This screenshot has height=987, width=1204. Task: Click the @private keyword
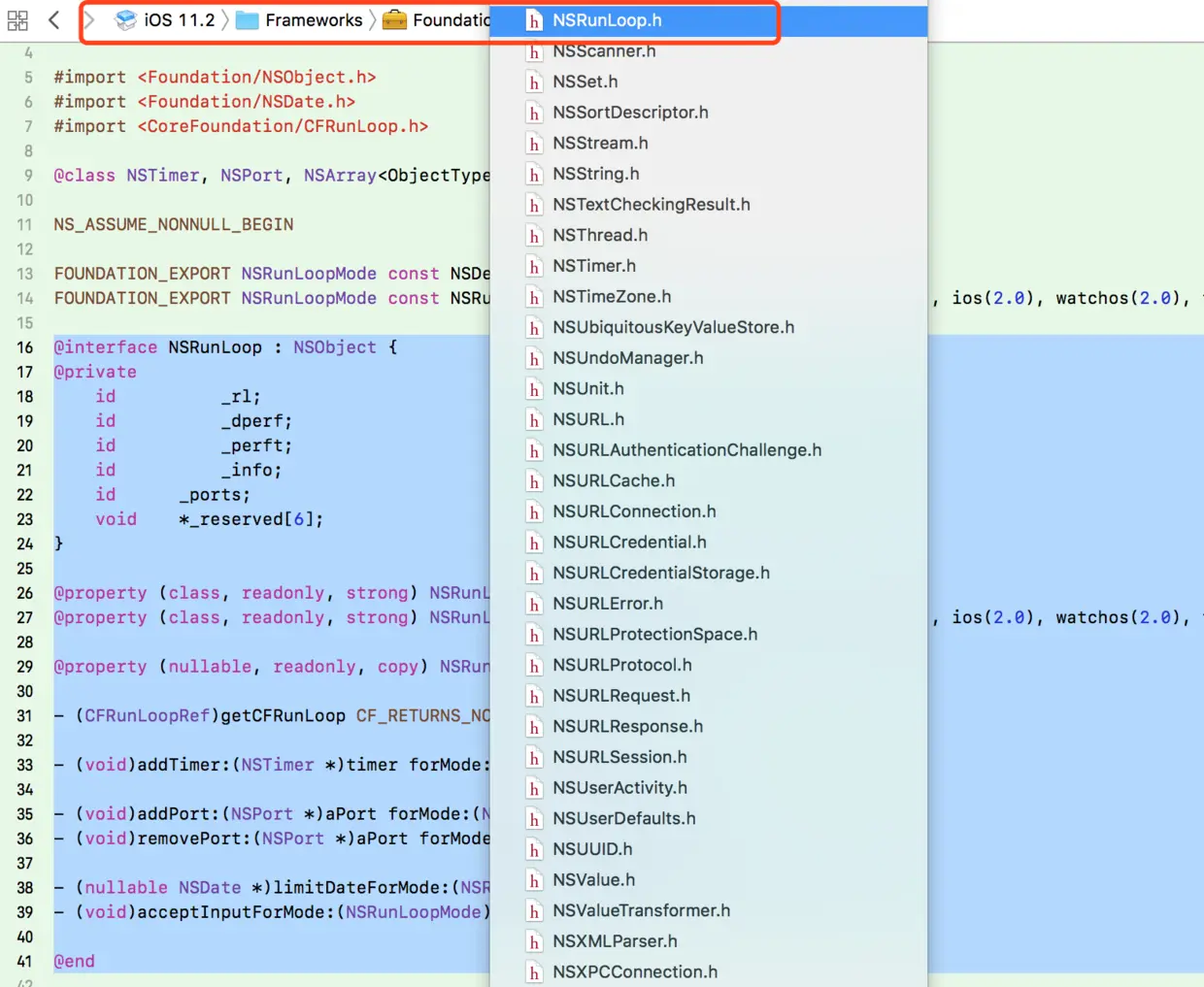[95, 373]
